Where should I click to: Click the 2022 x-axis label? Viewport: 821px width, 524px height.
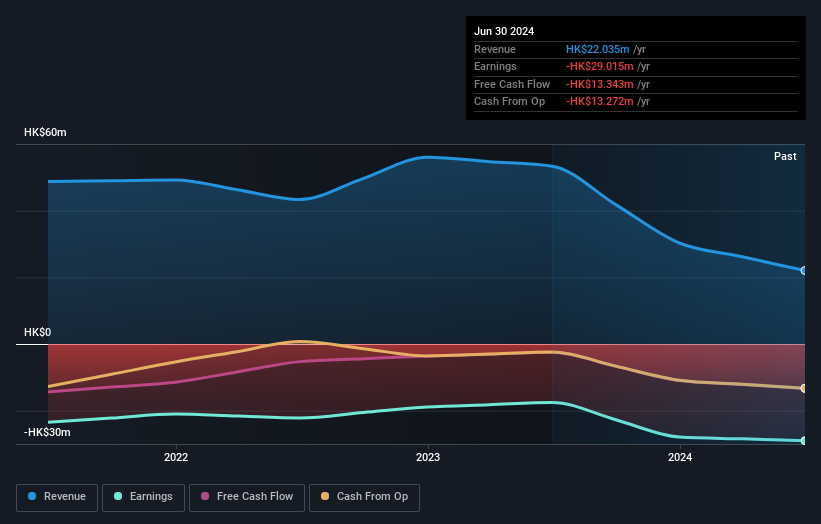coord(176,458)
